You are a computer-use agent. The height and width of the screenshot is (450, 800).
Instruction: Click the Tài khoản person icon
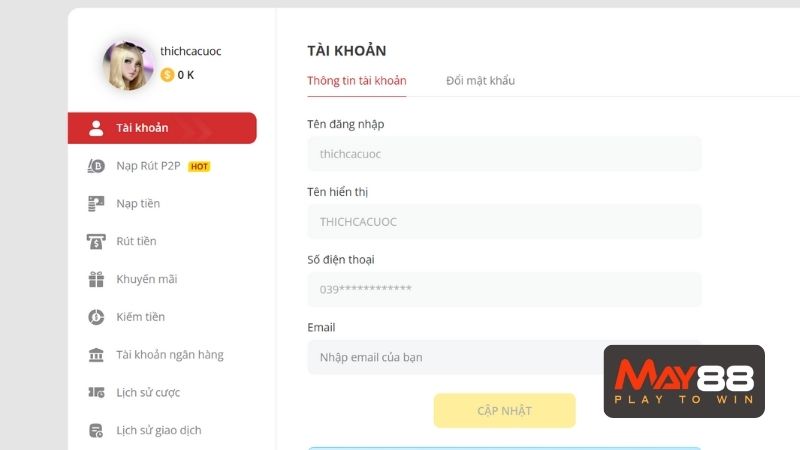96,128
